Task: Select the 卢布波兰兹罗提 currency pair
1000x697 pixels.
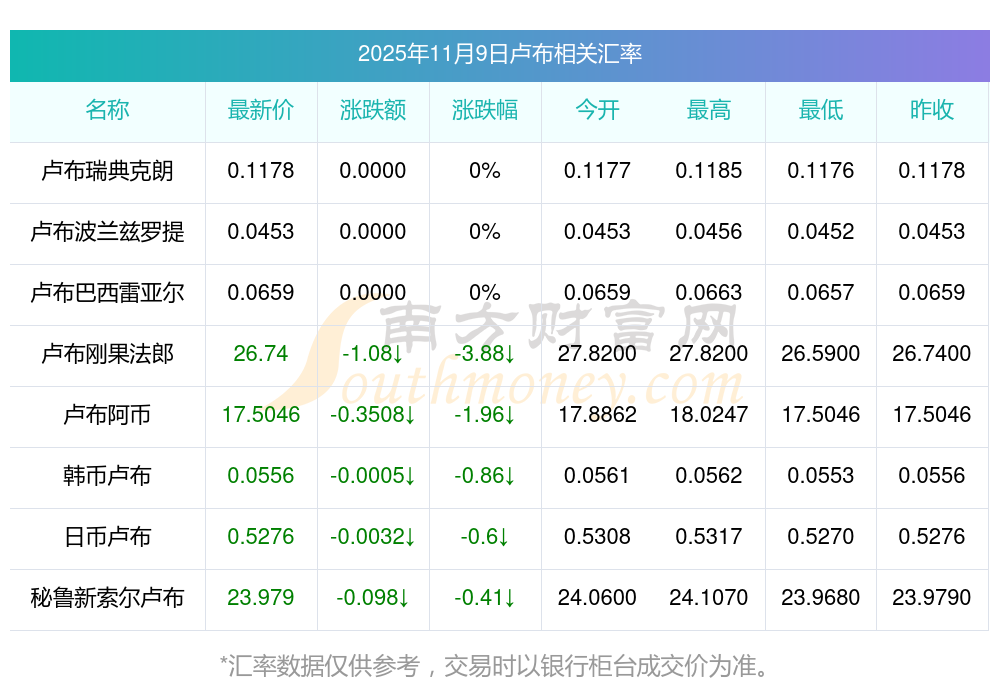Action: (x=107, y=232)
